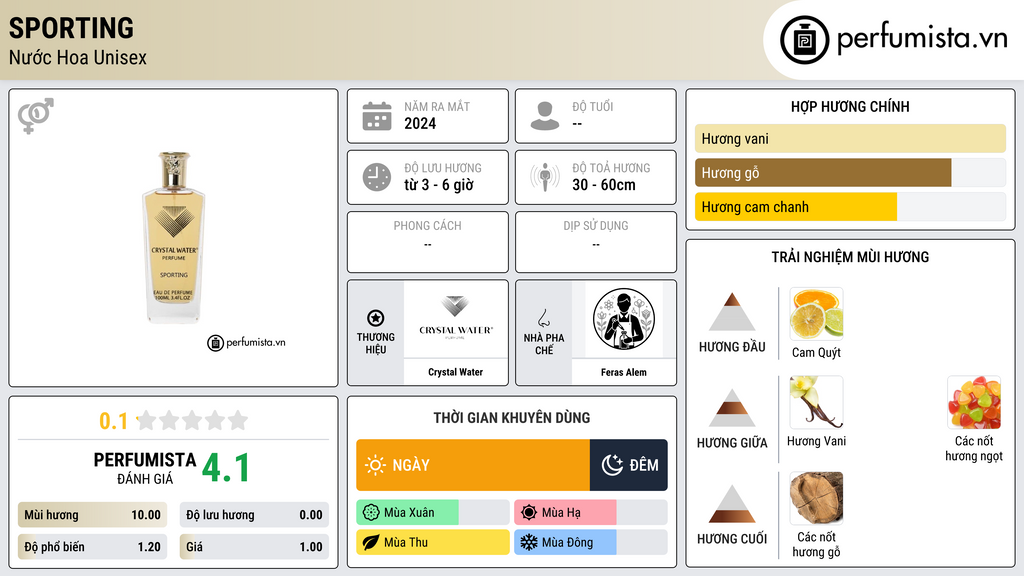Click the Độ lưu hương 0.00 score box
1024x576 pixels.
[254, 515]
